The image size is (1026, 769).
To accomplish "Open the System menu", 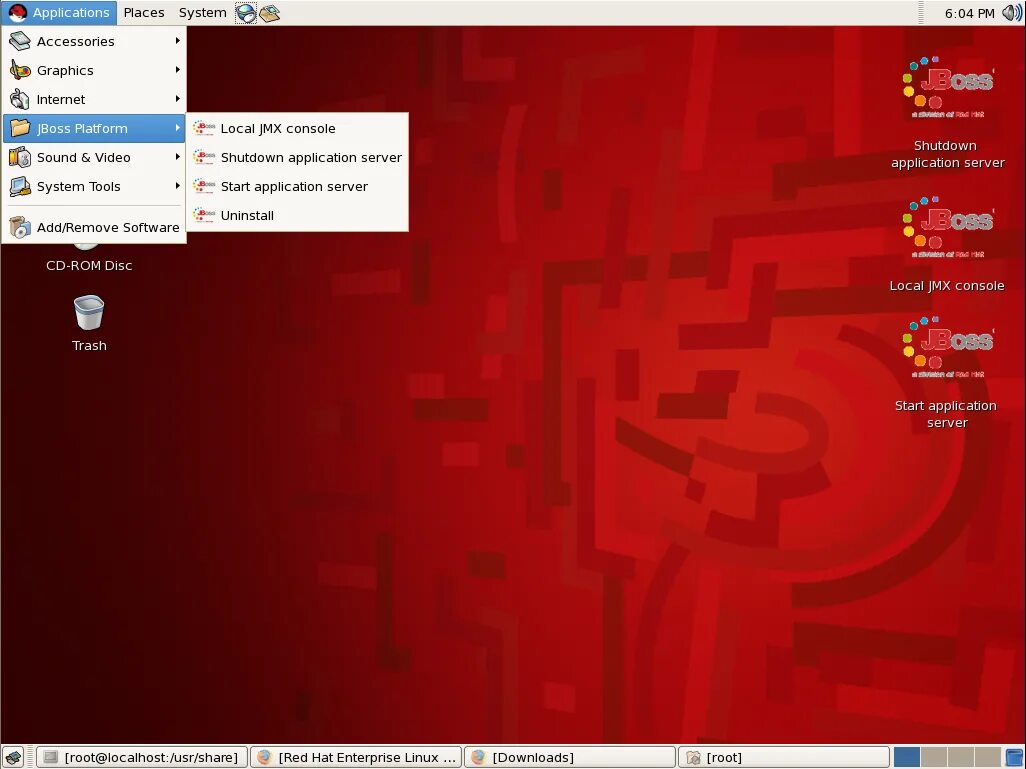I will [x=203, y=12].
